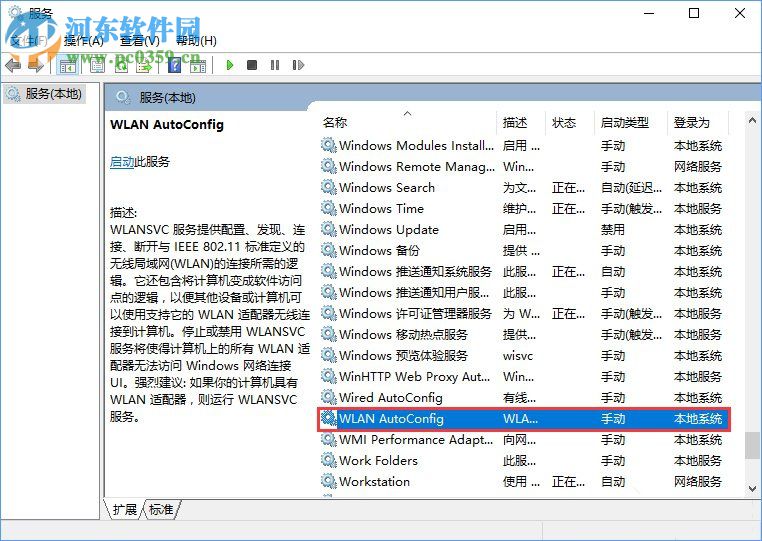Image resolution: width=762 pixels, height=541 pixels.
Task: Click the Refresh toolbar icon
Action: [121, 65]
